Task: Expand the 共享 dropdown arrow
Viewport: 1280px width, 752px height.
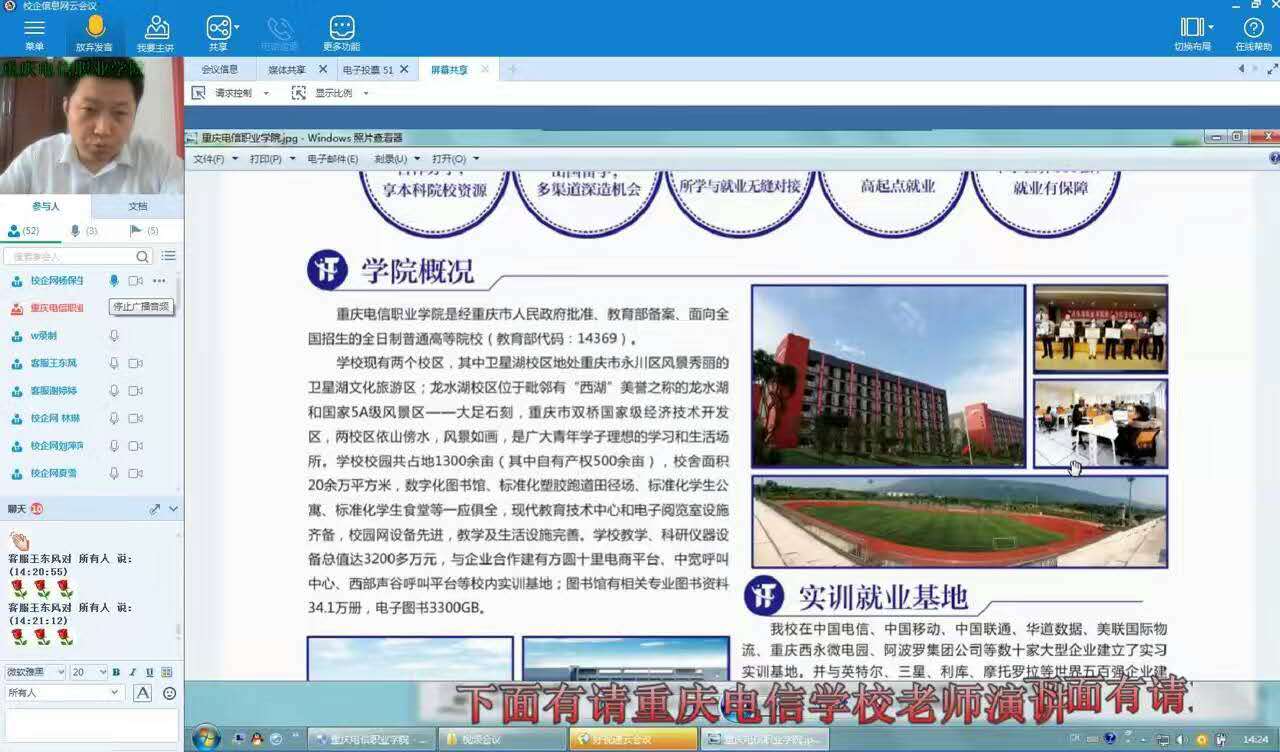Action: 236,27
